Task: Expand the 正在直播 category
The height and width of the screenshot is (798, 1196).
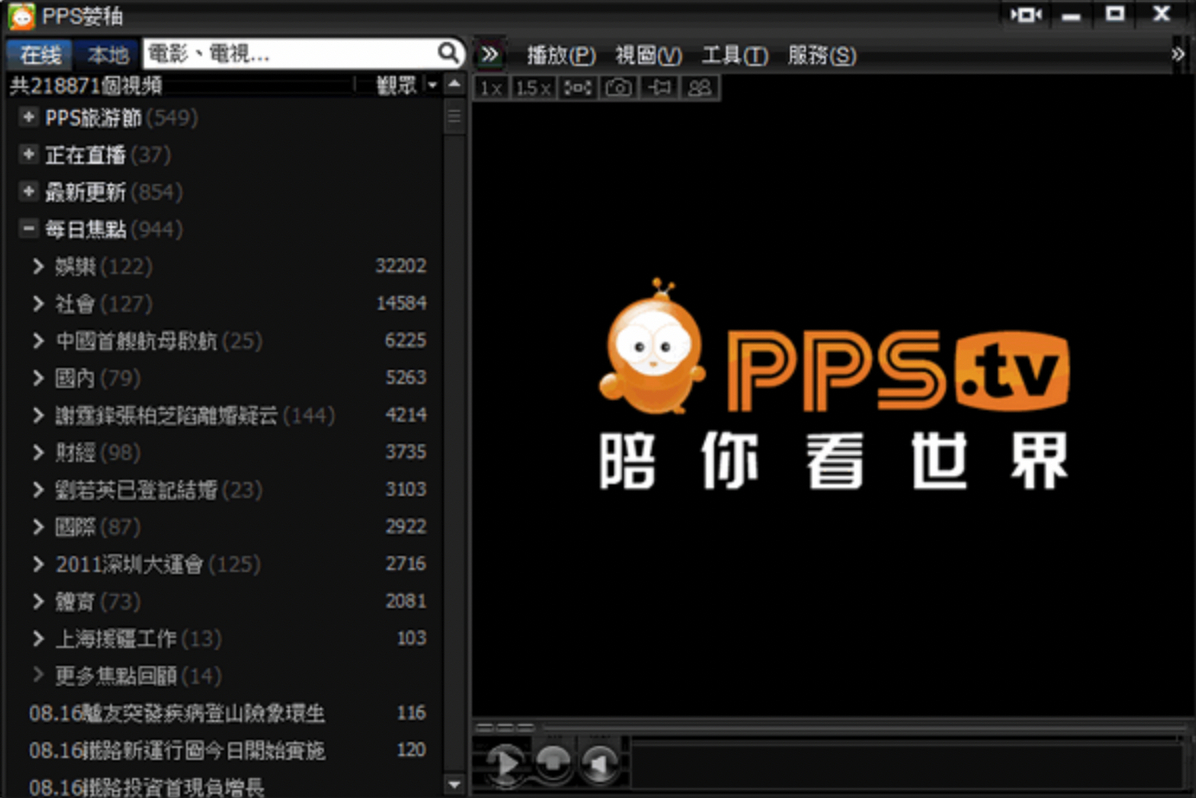Action: 28,155
